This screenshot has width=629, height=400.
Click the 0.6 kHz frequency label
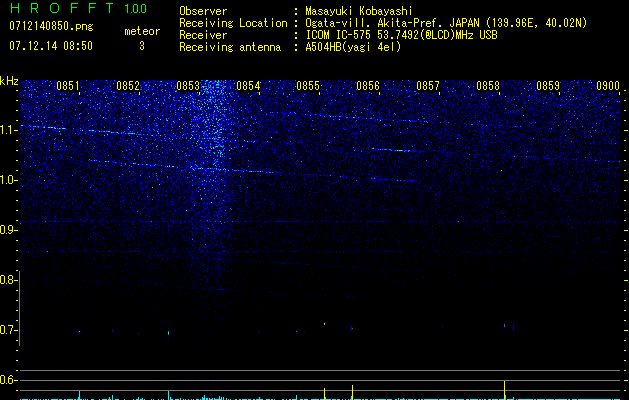8,380
